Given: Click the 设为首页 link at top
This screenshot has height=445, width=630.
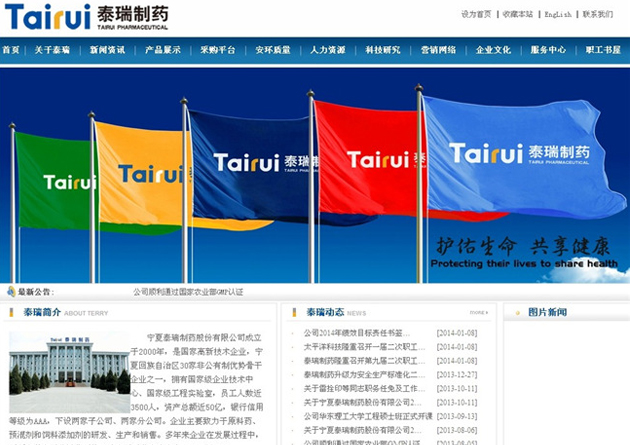Looking at the screenshot, I should [x=476, y=15].
